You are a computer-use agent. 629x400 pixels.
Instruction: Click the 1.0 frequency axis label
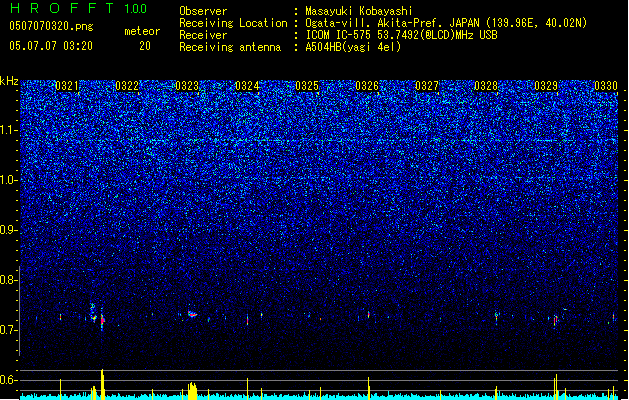pos(9,180)
